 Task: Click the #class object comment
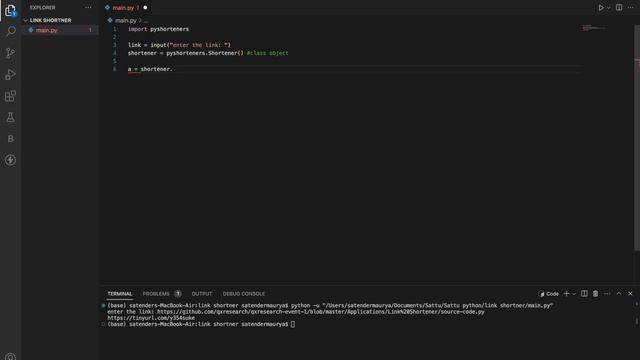[x=267, y=53]
